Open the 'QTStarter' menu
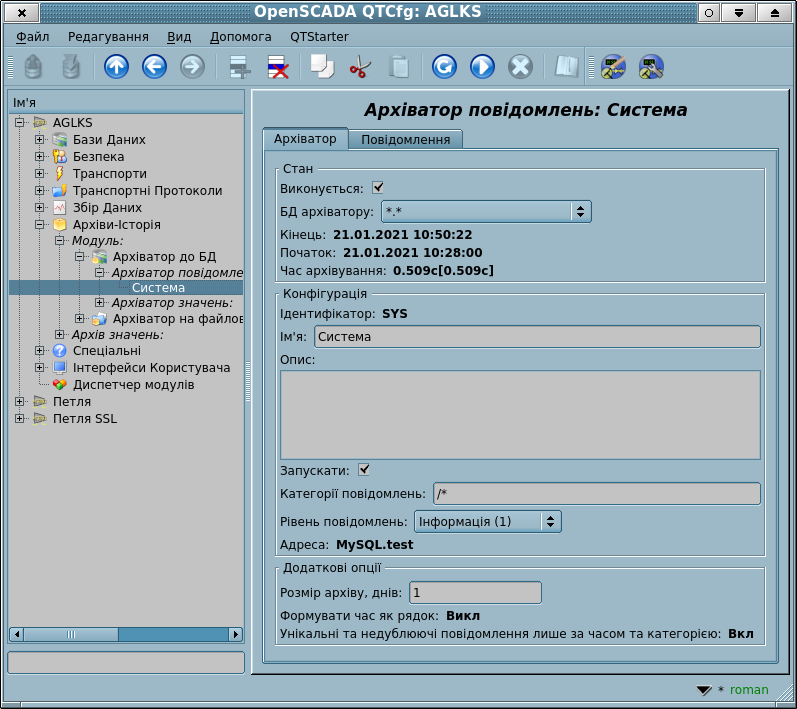The width and height of the screenshot is (797, 709). [319, 36]
